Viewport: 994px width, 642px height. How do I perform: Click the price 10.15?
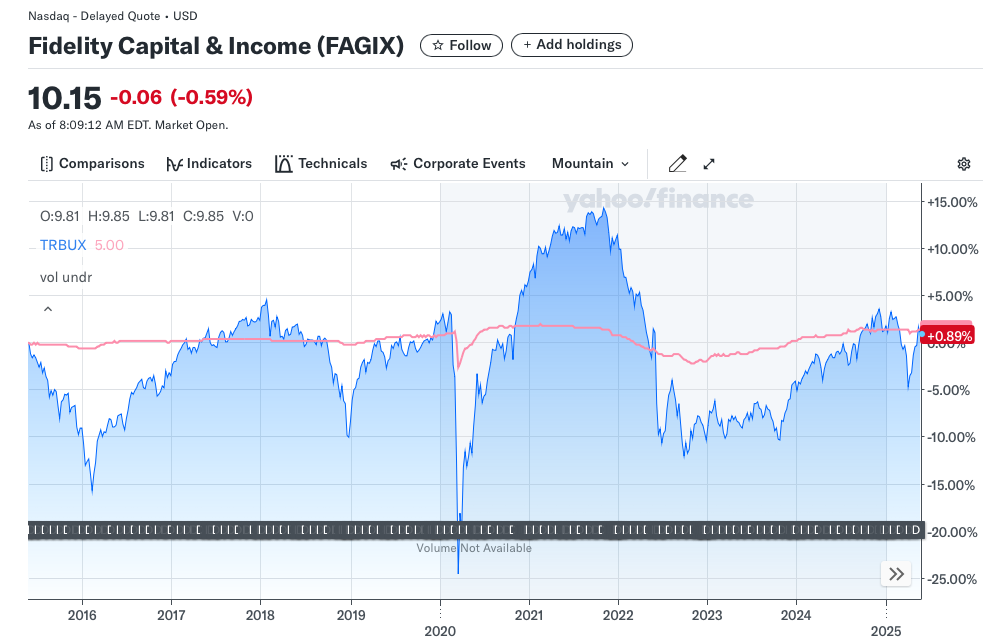[x=65, y=98]
